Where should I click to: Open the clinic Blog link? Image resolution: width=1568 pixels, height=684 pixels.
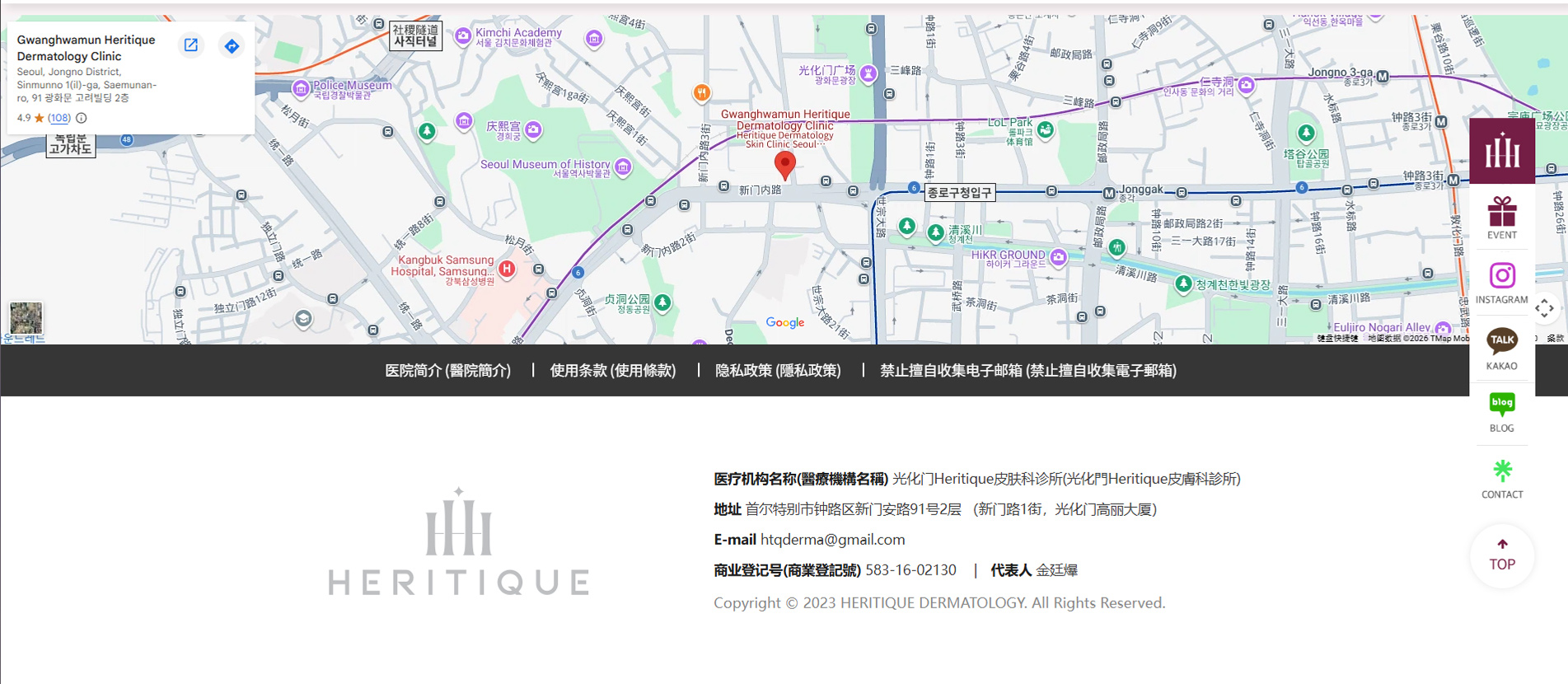(1502, 413)
